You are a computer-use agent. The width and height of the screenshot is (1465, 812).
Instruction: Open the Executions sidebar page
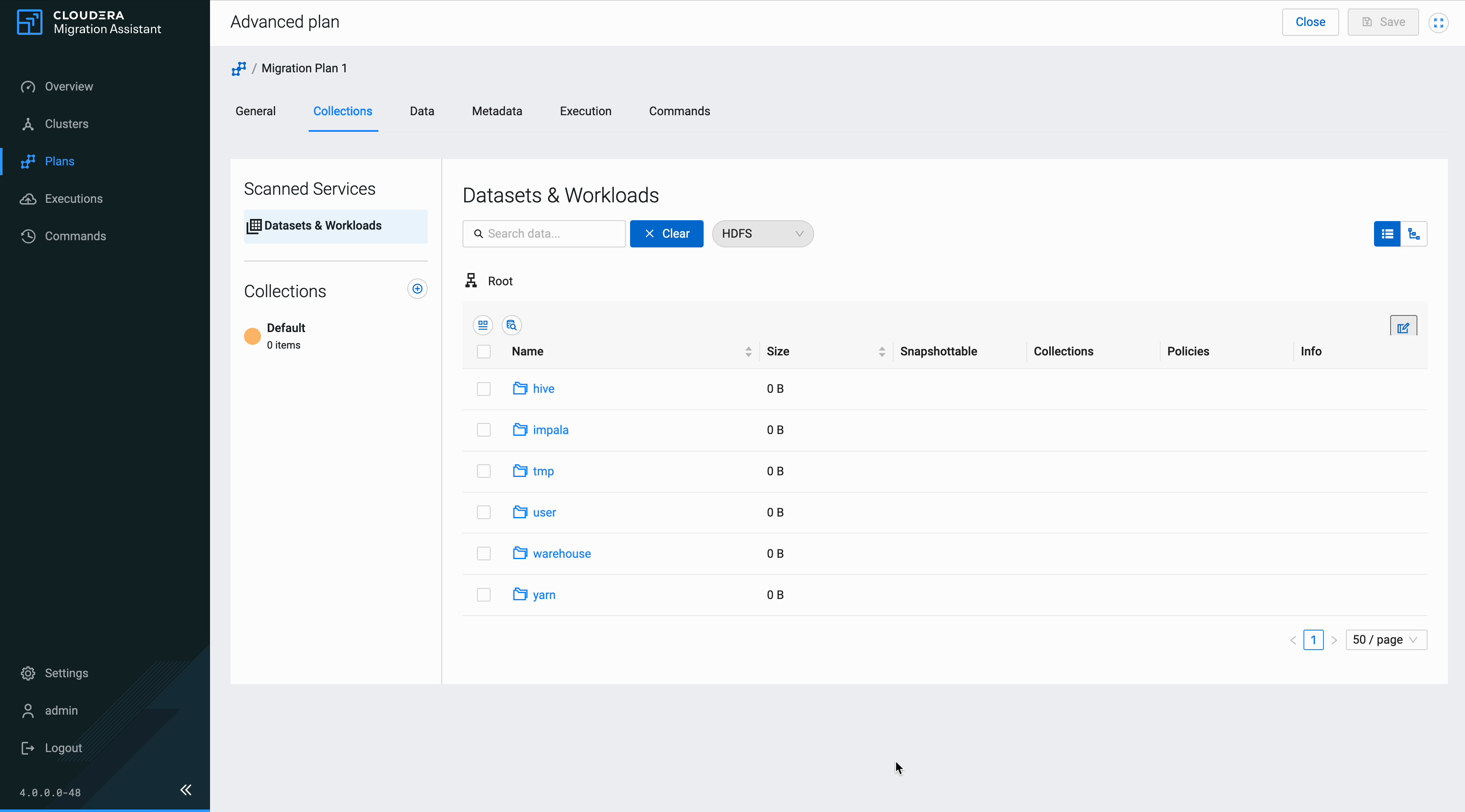pyautogui.click(x=74, y=199)
